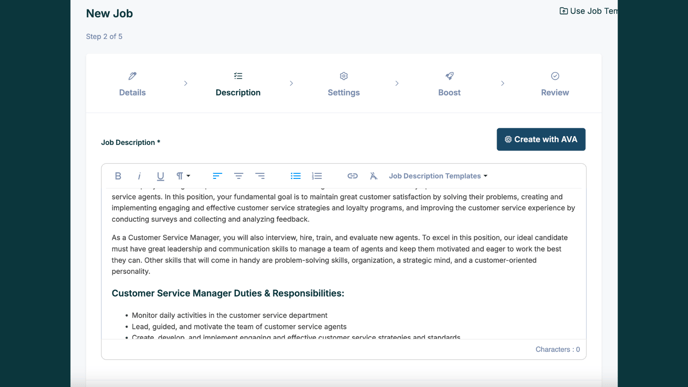
Task: Toggle bulleted list formatting
Action: (x=295, y=176)
